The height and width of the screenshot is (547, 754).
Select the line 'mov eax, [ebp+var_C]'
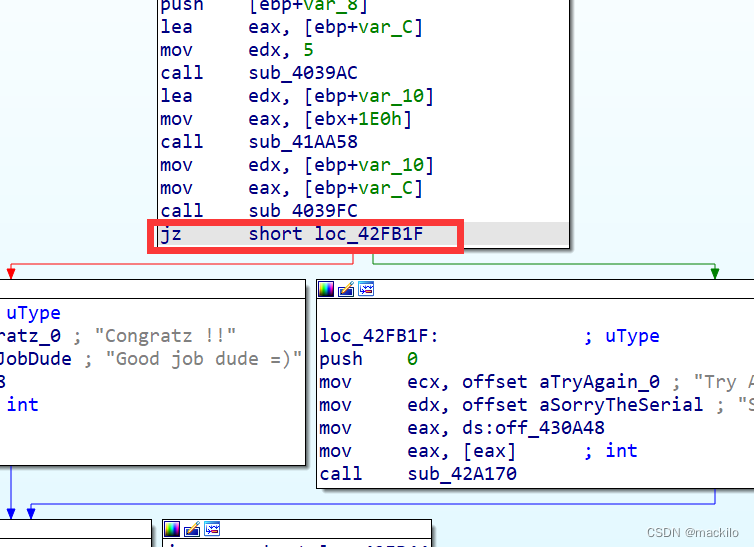pos(291,188)
